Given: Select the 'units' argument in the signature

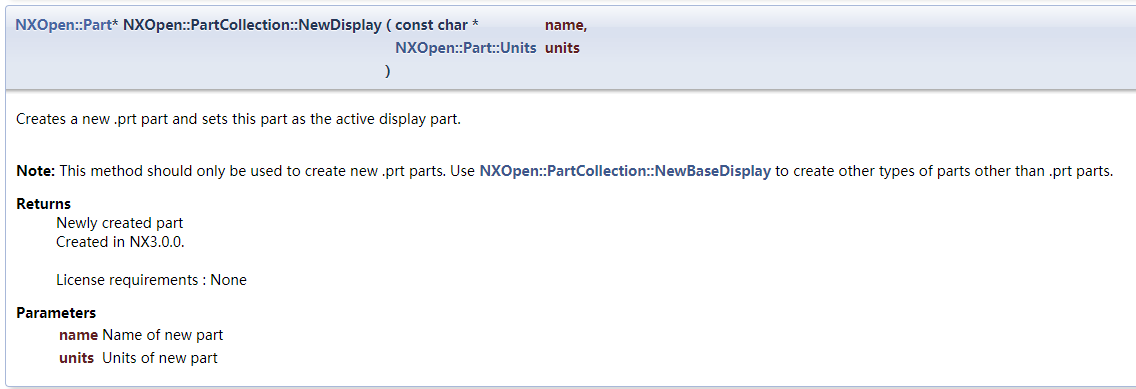Looking at the screenshot, I should (x=562, y=49).
